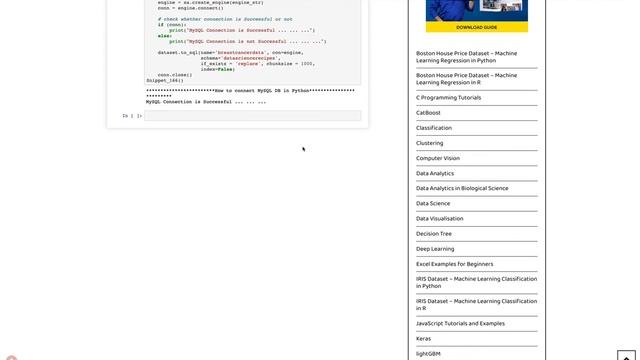
Task: Open the Data Science category link
Action: click(x=433, y=203)
